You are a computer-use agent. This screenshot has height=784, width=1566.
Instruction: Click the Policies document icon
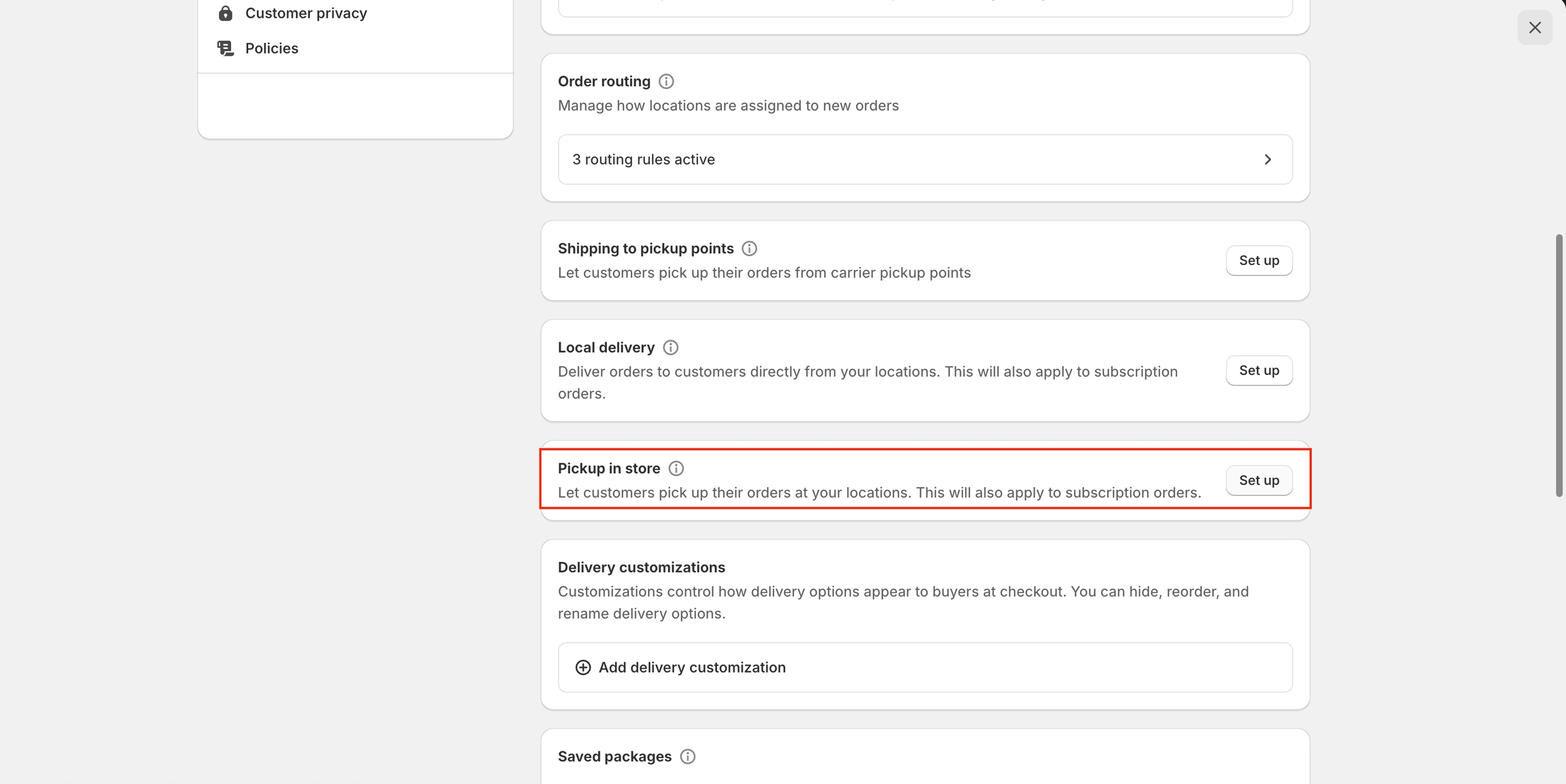225,48
